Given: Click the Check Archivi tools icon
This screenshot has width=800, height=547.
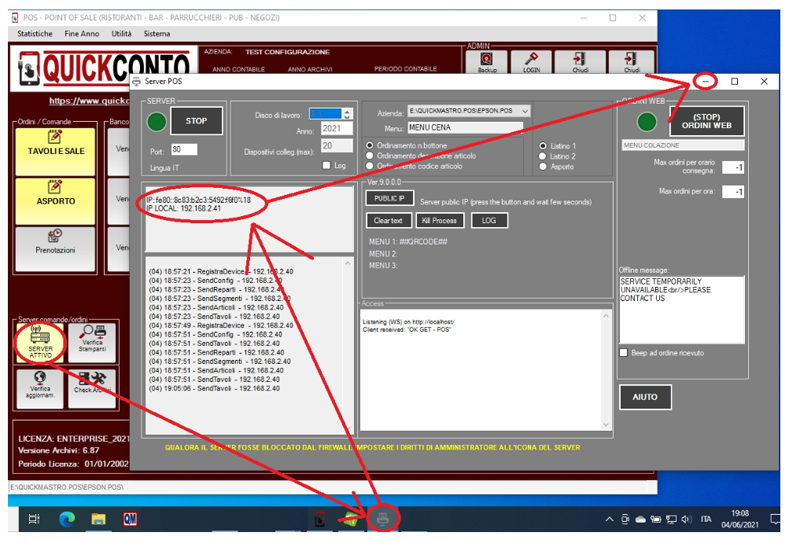Looking at the screenshot, I should pos(92,389).
